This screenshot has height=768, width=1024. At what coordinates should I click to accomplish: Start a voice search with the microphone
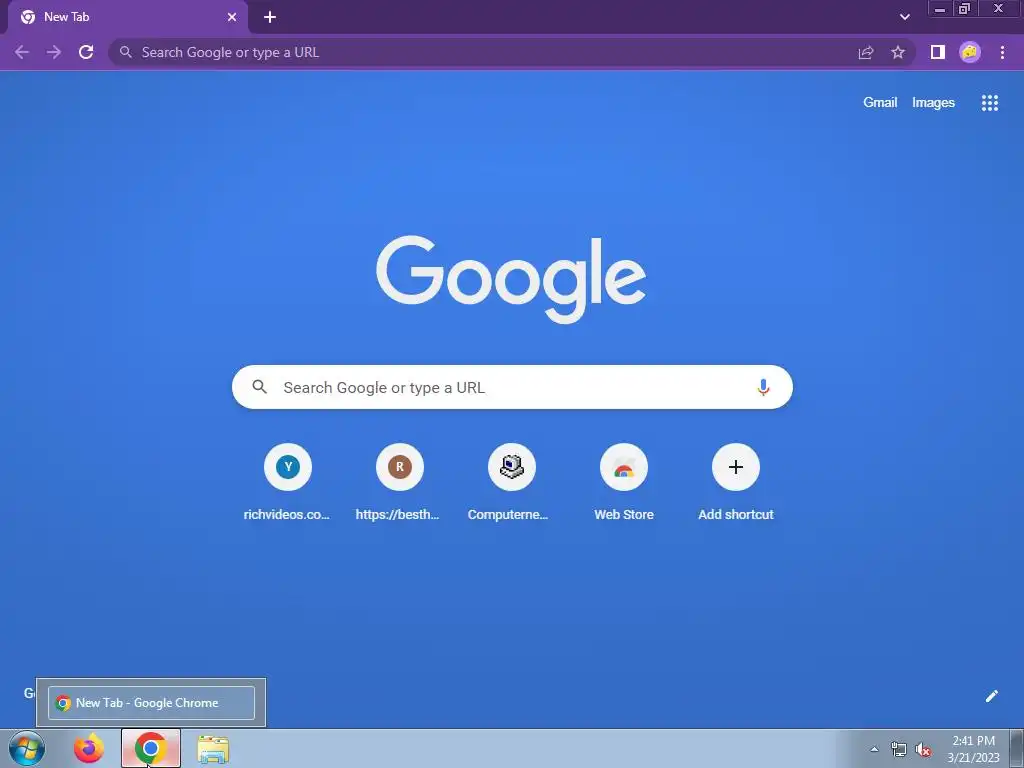[763, 387]
